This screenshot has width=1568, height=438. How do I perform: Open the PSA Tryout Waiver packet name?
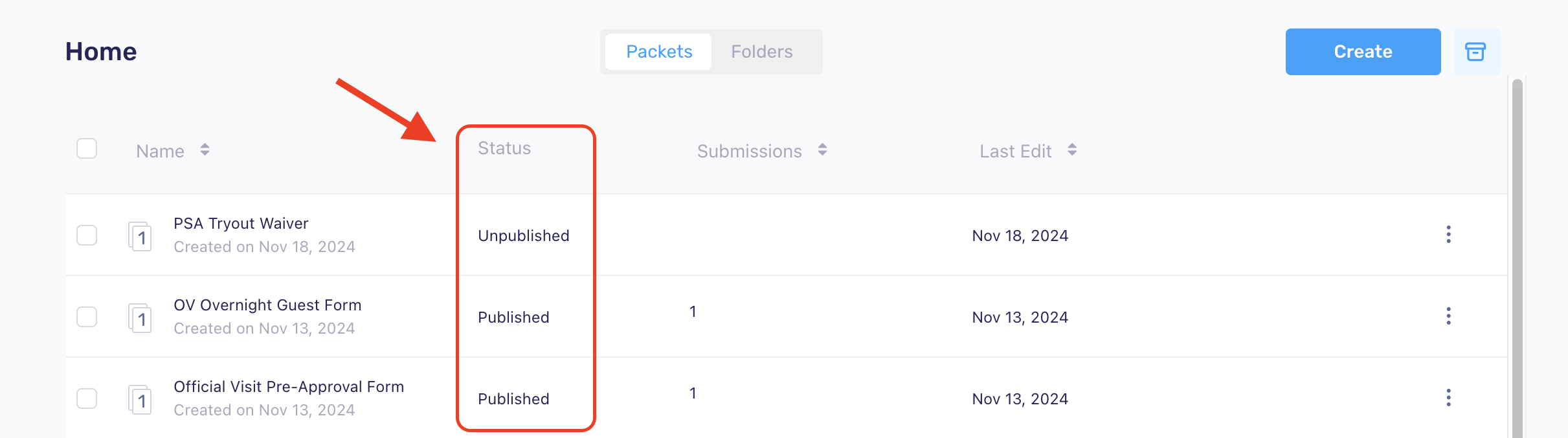[x=241, y=224]
